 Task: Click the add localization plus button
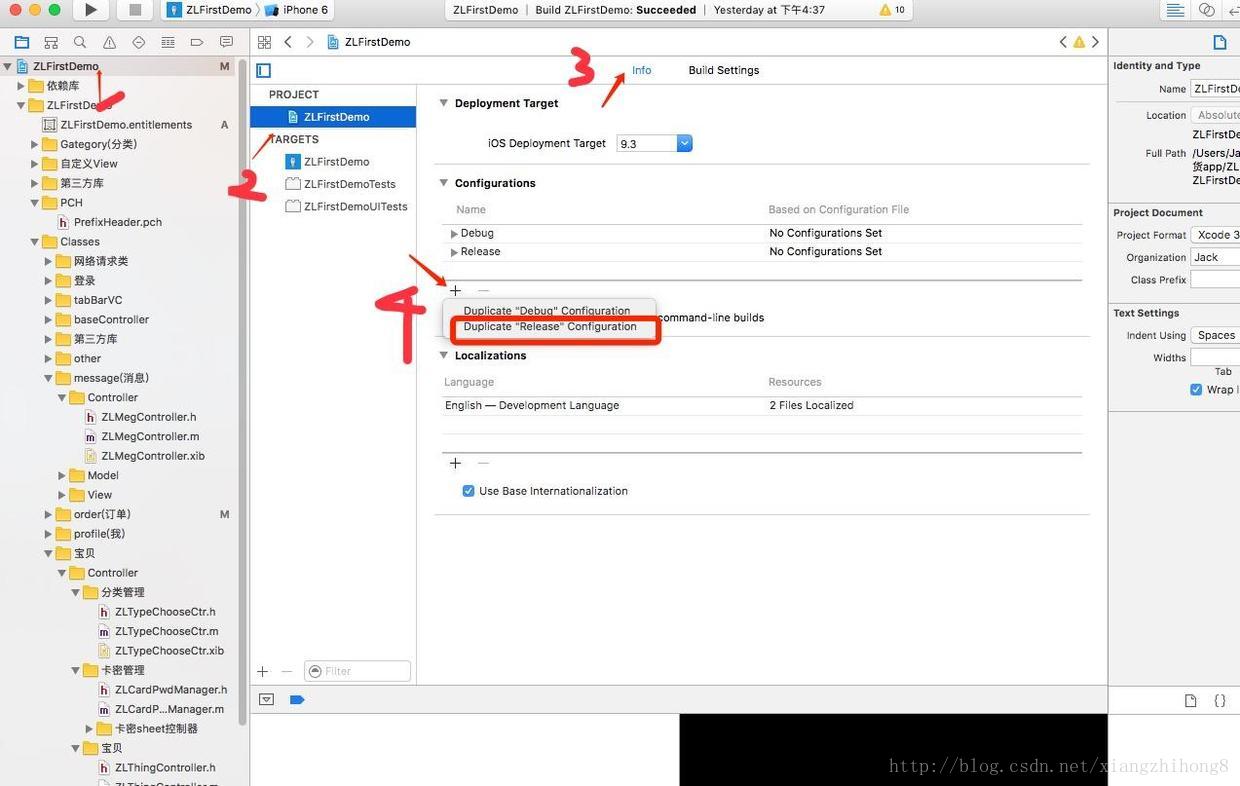(455, 463)
